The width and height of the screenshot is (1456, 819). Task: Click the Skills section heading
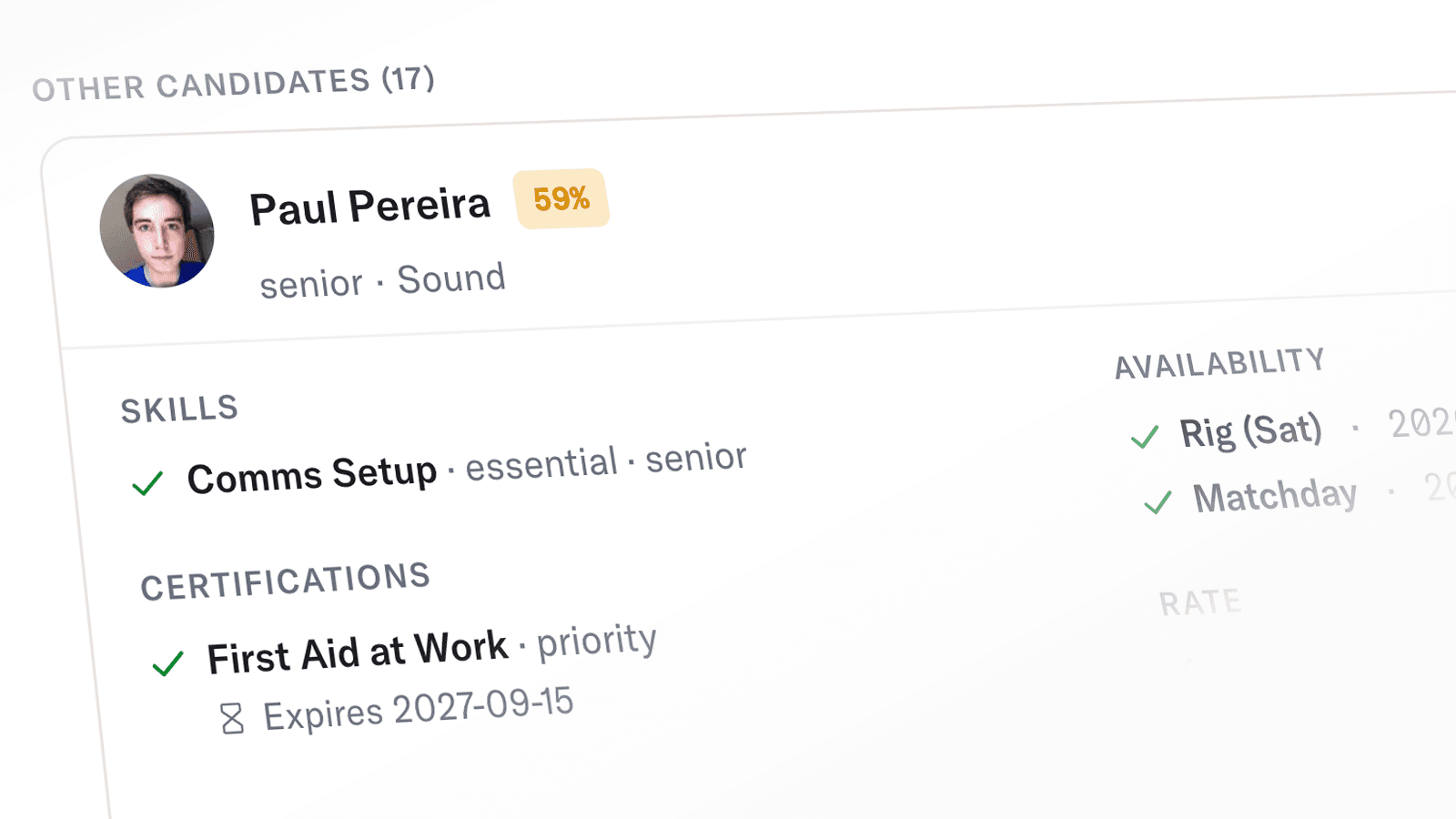179,409
